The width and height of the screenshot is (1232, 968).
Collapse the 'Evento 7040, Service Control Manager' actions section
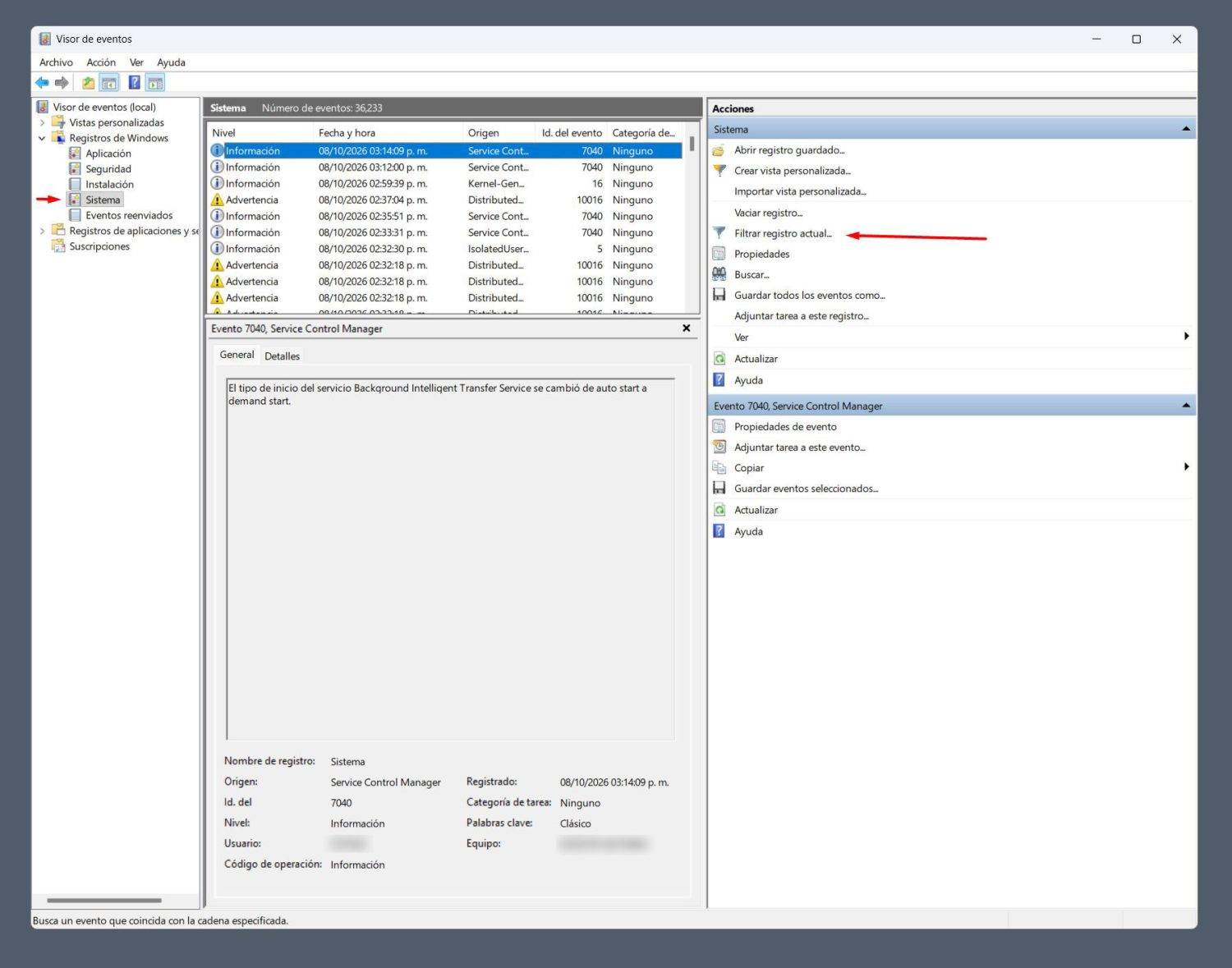[x=1186, y=406]
